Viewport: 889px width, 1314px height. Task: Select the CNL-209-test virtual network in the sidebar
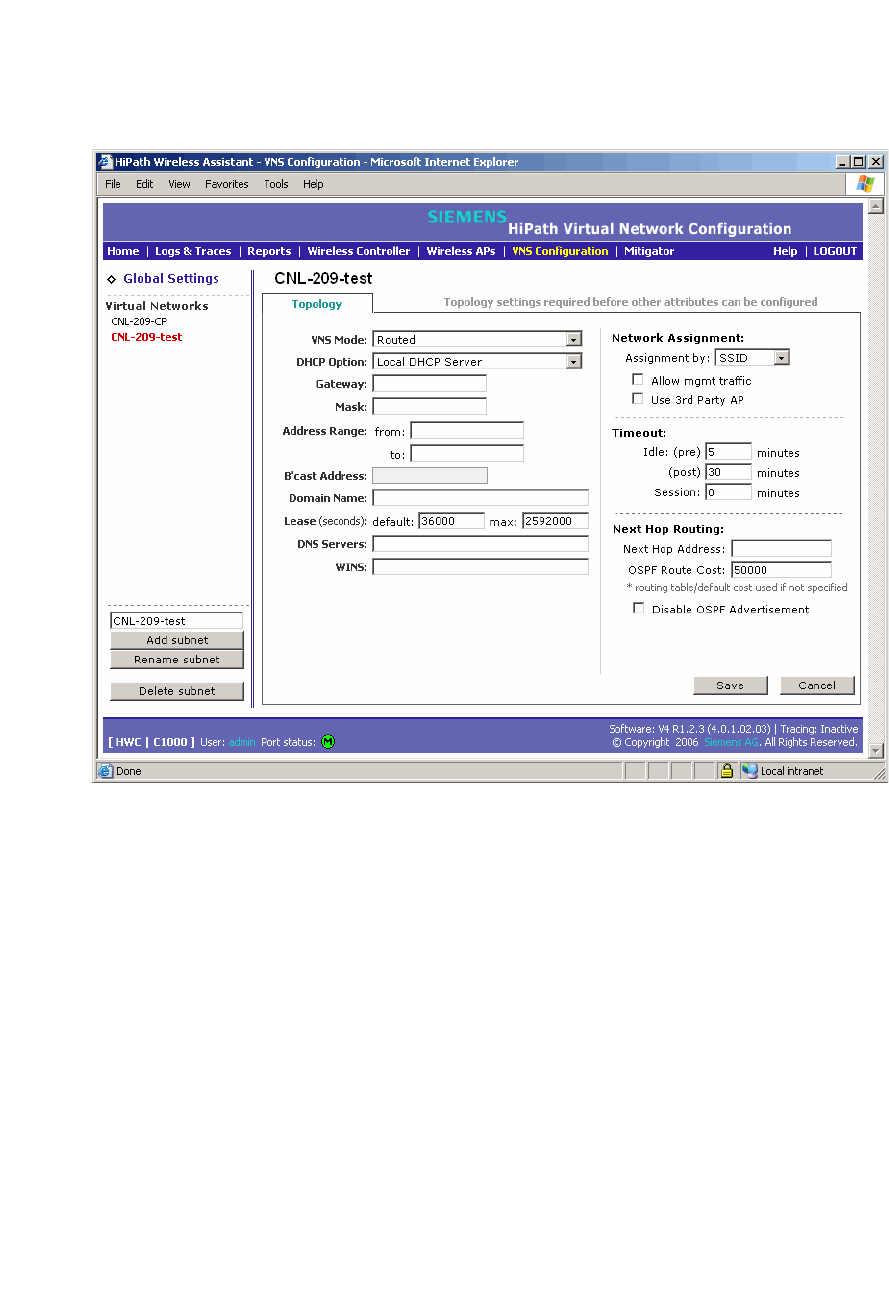pyautogui.click(x=147, y=337)
